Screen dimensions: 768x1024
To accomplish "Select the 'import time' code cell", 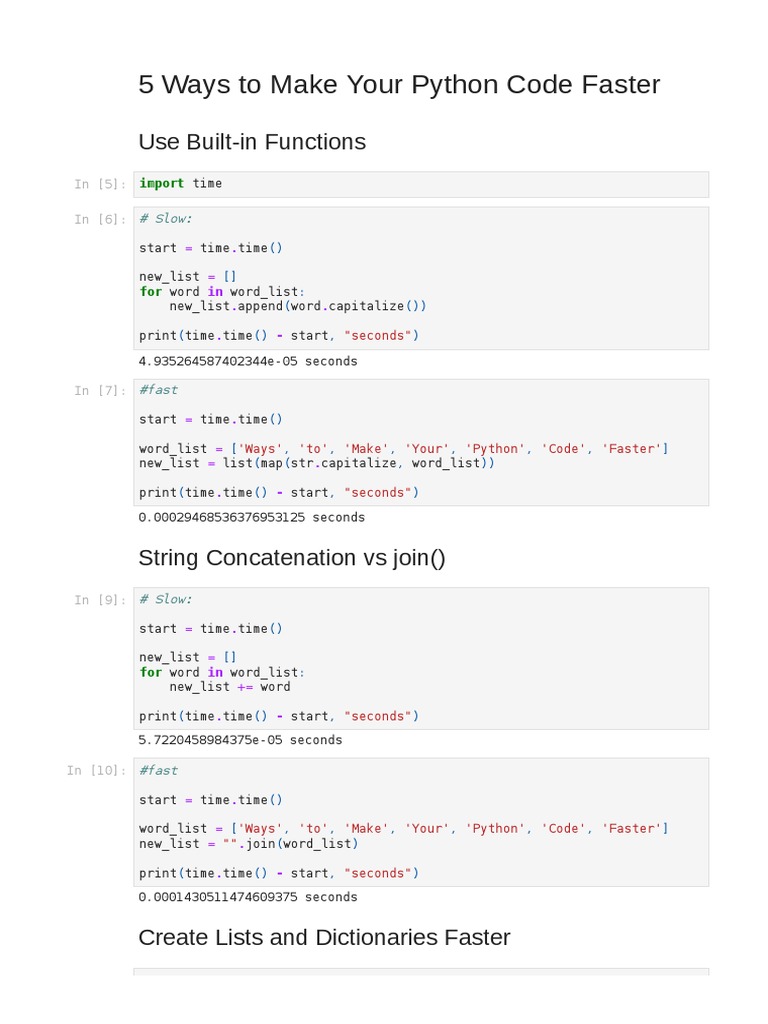I will click(x=420, y=184).
